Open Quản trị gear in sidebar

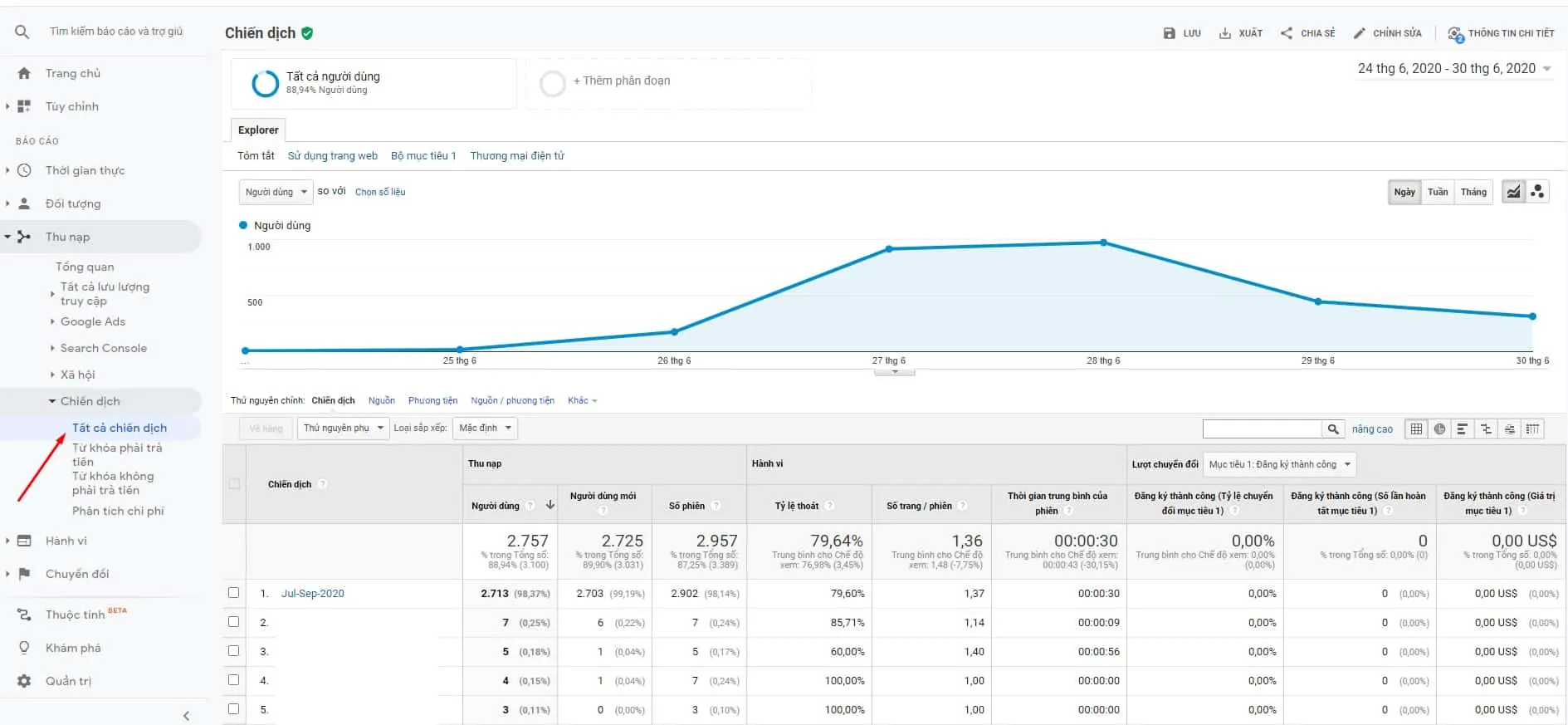25,681
